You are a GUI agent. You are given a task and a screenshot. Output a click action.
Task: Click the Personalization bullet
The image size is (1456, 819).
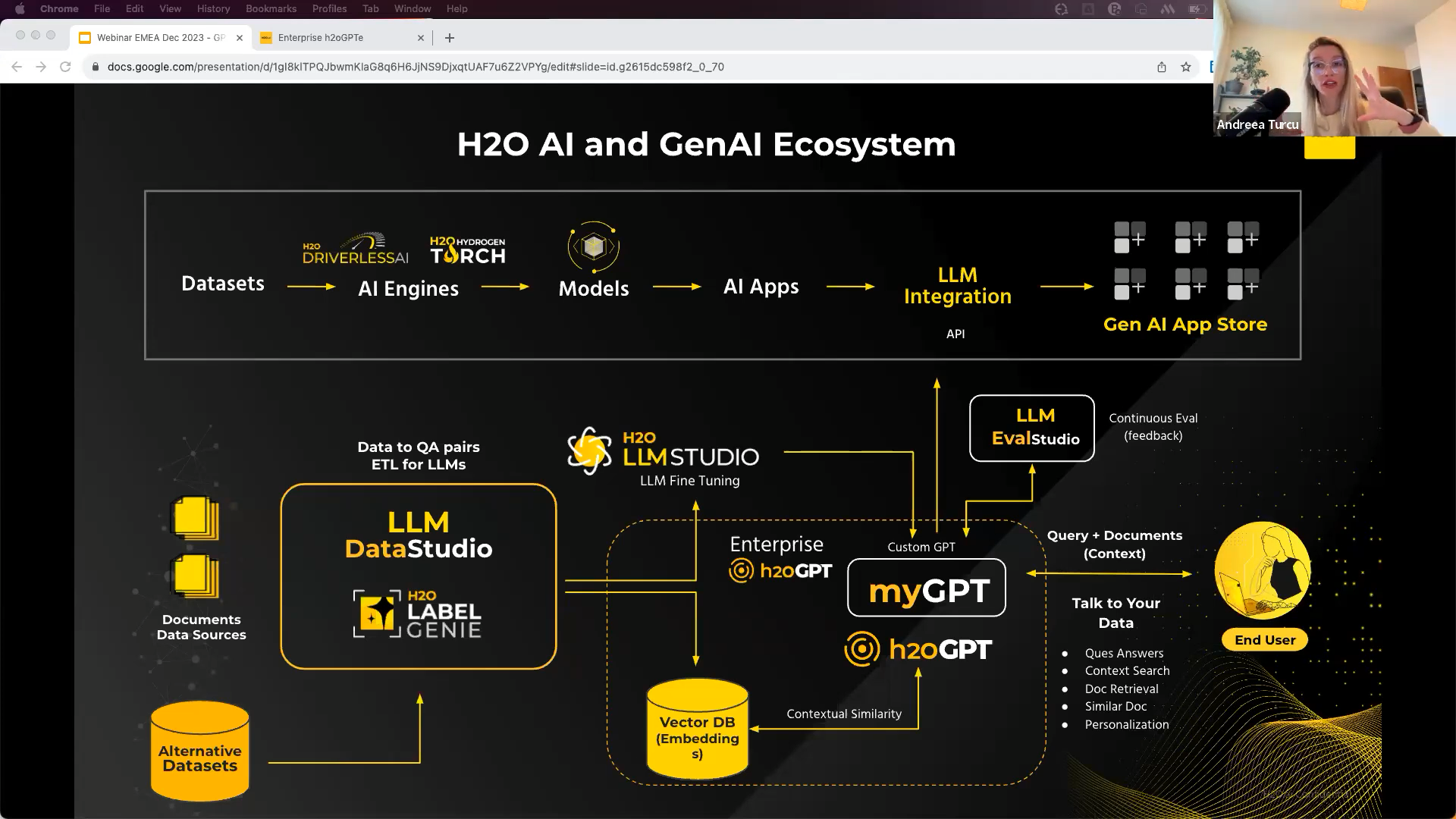[1127, 725]
